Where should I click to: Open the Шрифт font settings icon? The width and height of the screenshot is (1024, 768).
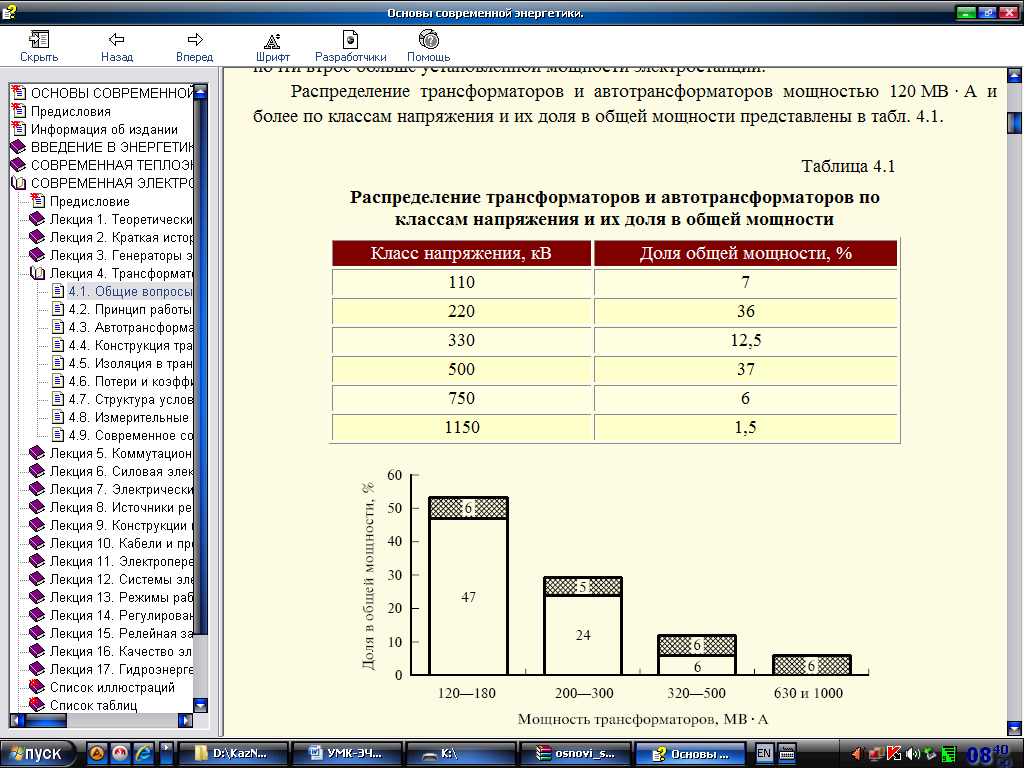click(272, 40)
